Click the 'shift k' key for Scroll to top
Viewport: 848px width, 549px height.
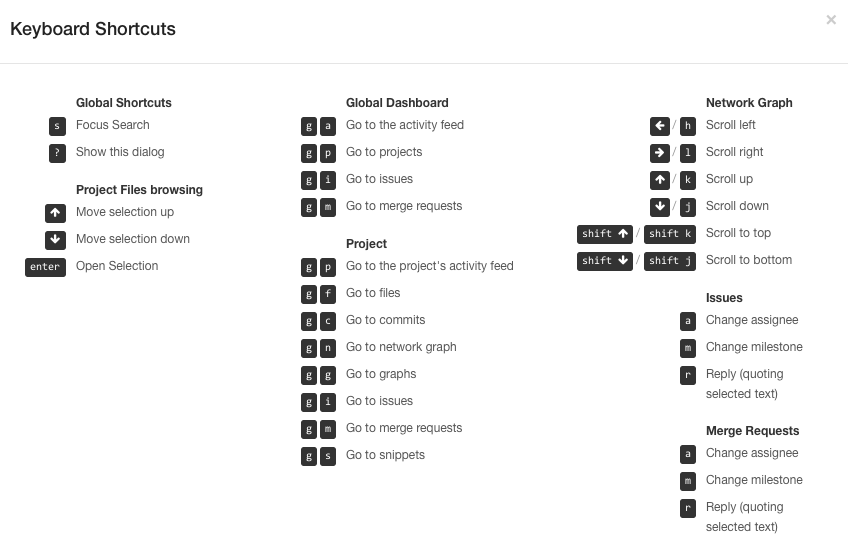[x=670, y=234]
